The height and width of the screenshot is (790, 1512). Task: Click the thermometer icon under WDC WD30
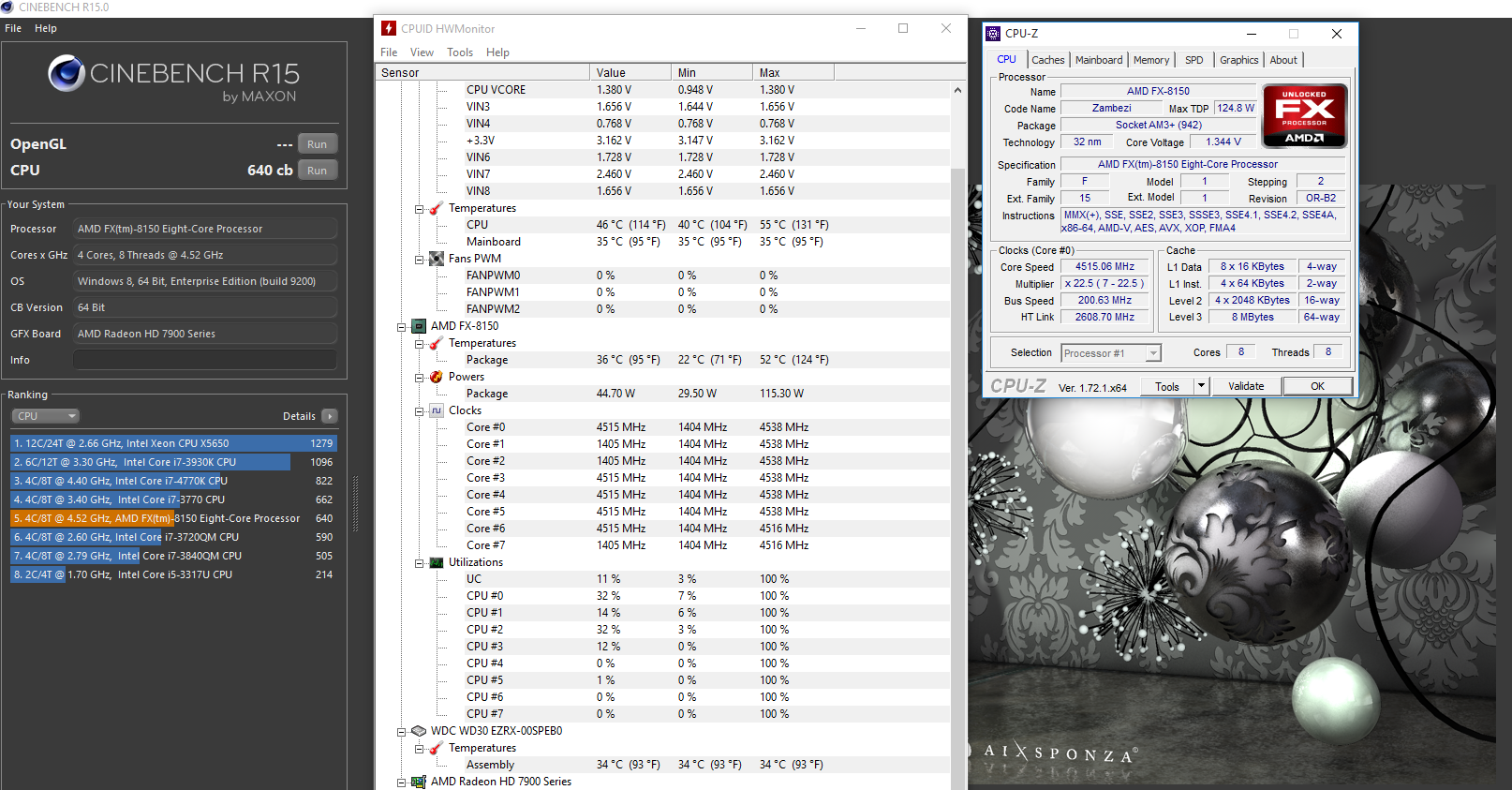437,748
